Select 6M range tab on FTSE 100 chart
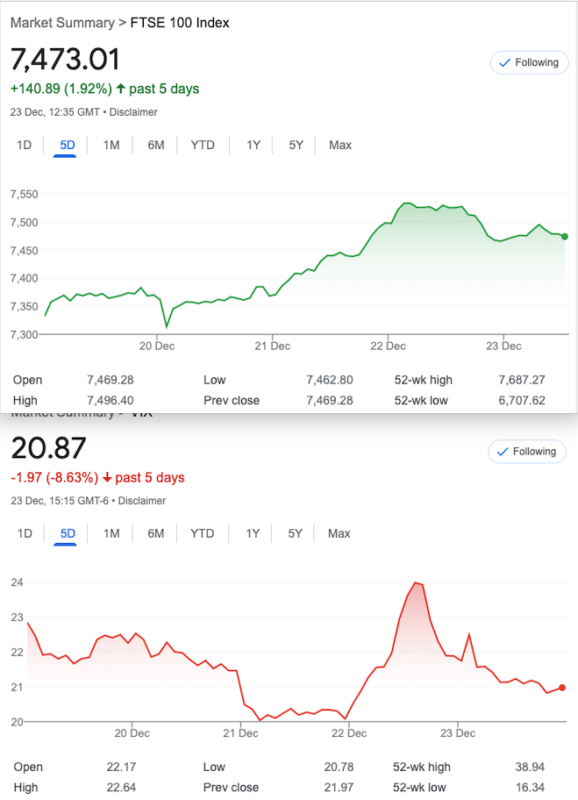The width and height of the screenshot is (578, 800). click(x=156, y=145)
